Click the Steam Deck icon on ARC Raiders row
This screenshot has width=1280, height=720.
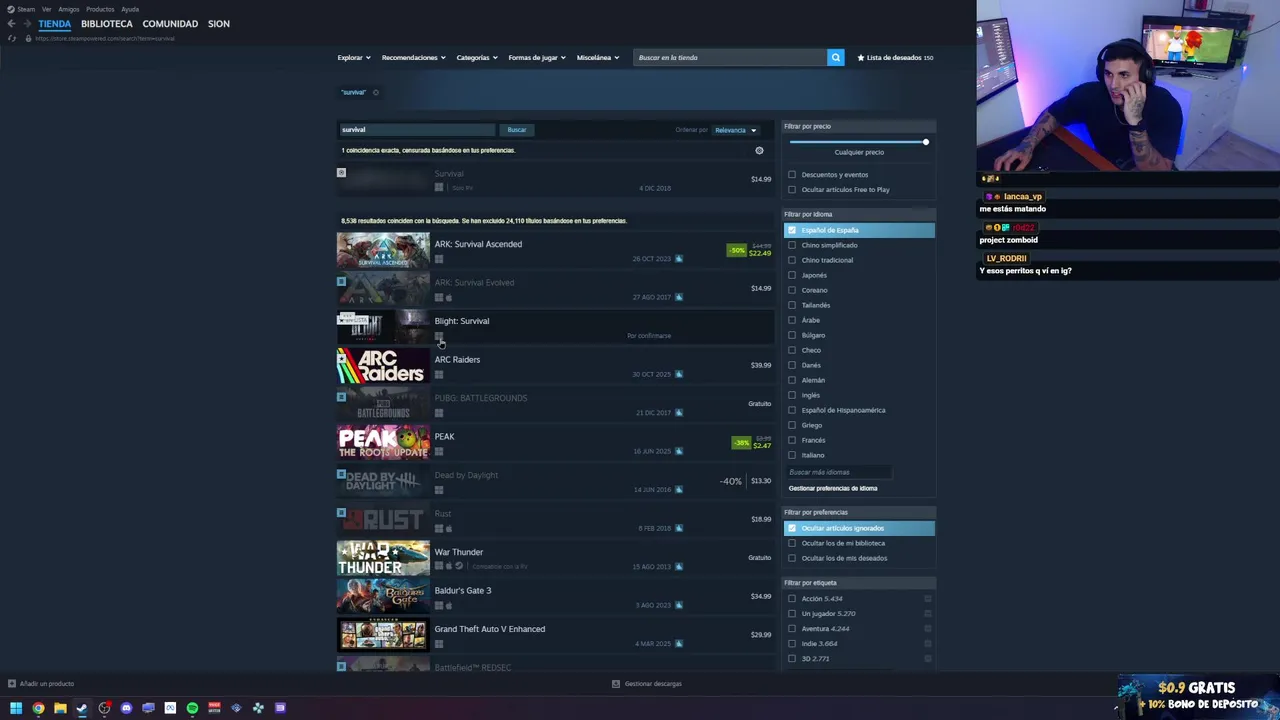point(678,374)
